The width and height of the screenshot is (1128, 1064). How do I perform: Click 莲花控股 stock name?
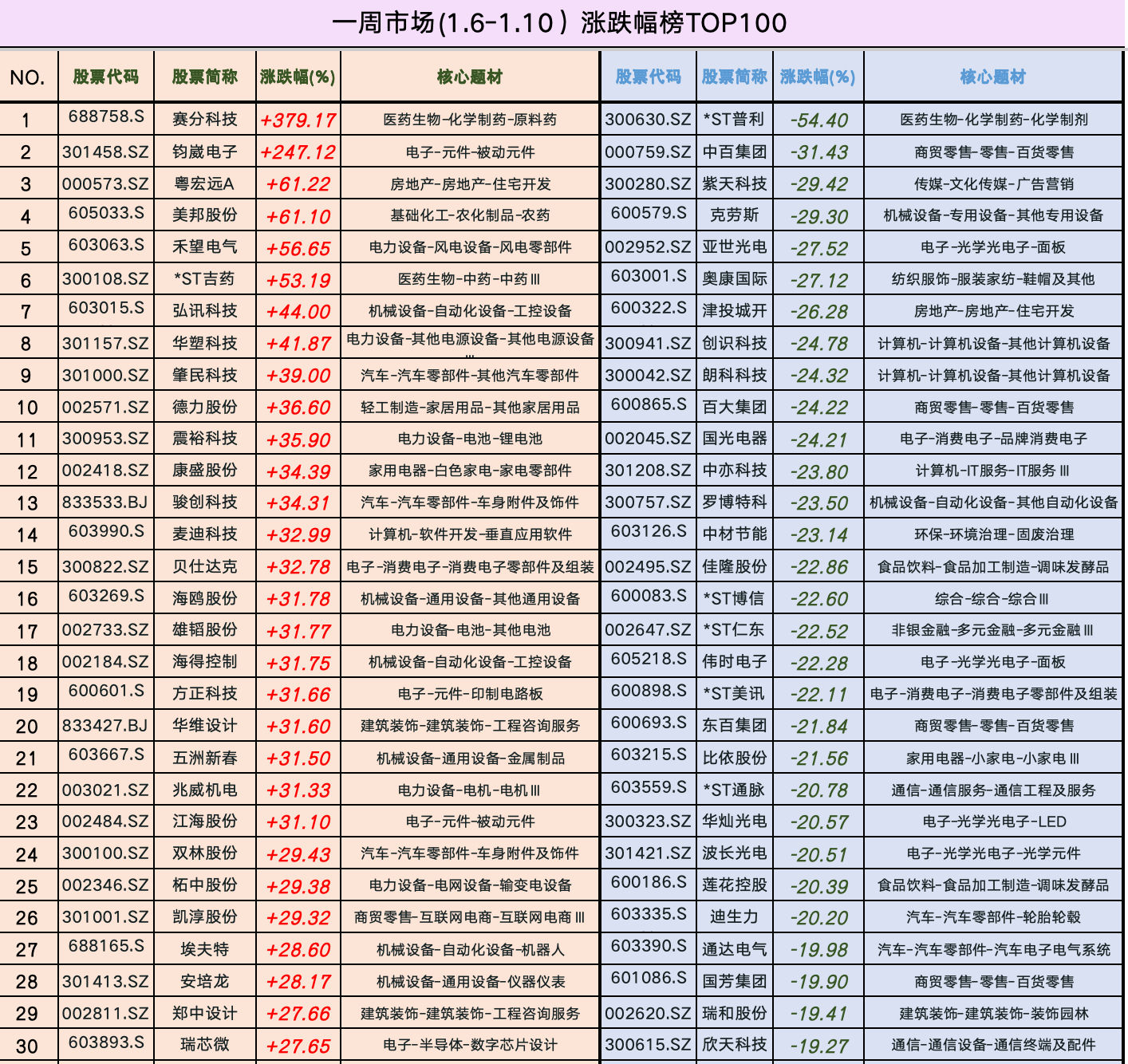pyautogui.click(x=735, y=885)
